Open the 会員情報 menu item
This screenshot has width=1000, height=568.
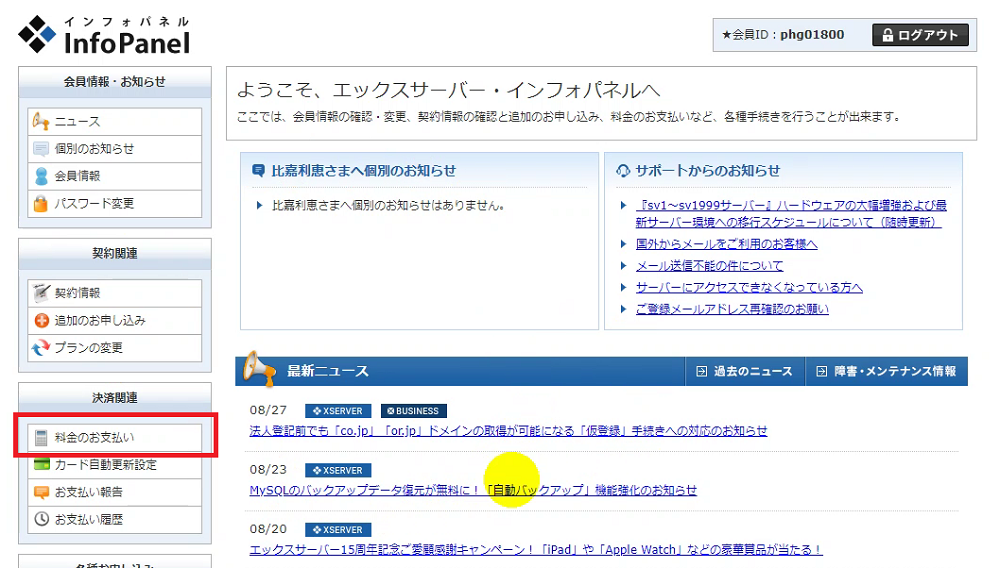pyautogui.click(x=115, y=176)
